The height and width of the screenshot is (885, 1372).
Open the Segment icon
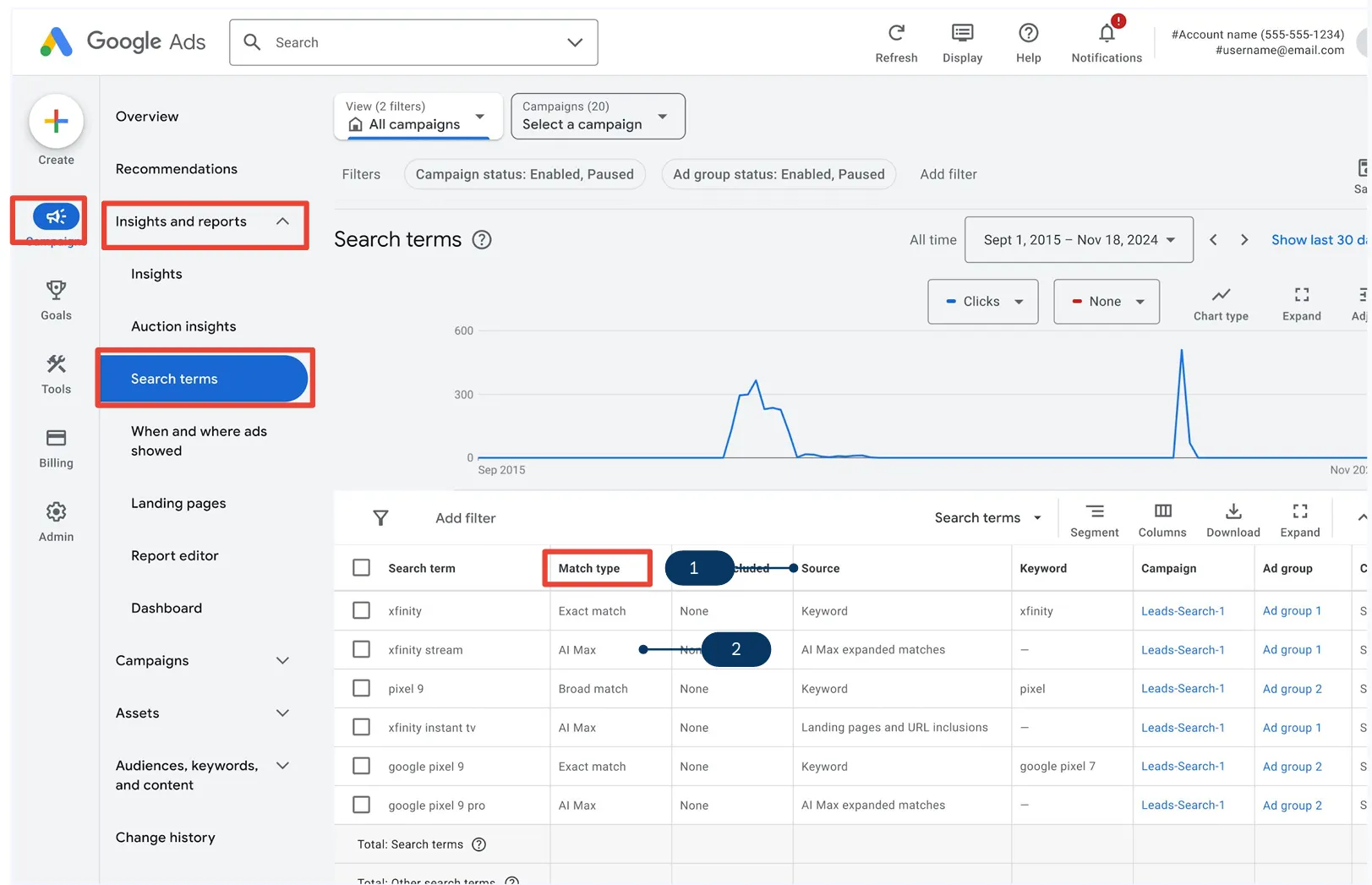click(x=1094, y=511)
